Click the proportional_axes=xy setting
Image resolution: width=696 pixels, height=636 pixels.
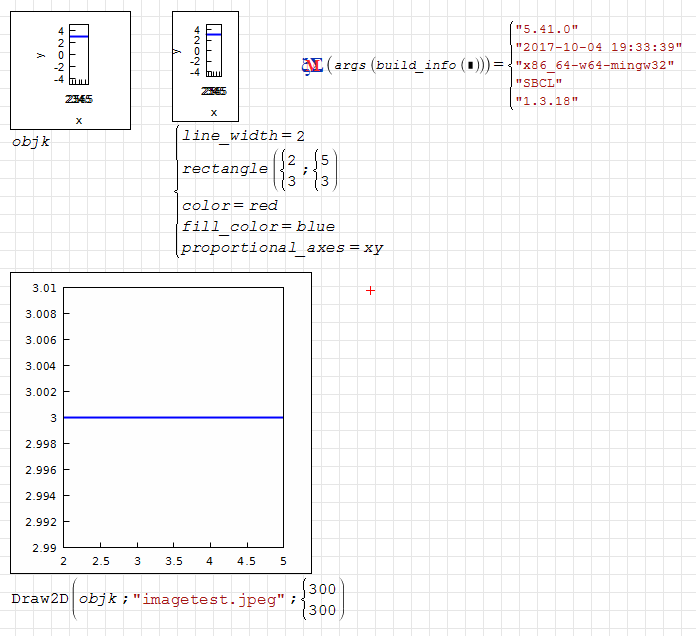[282, 247]
